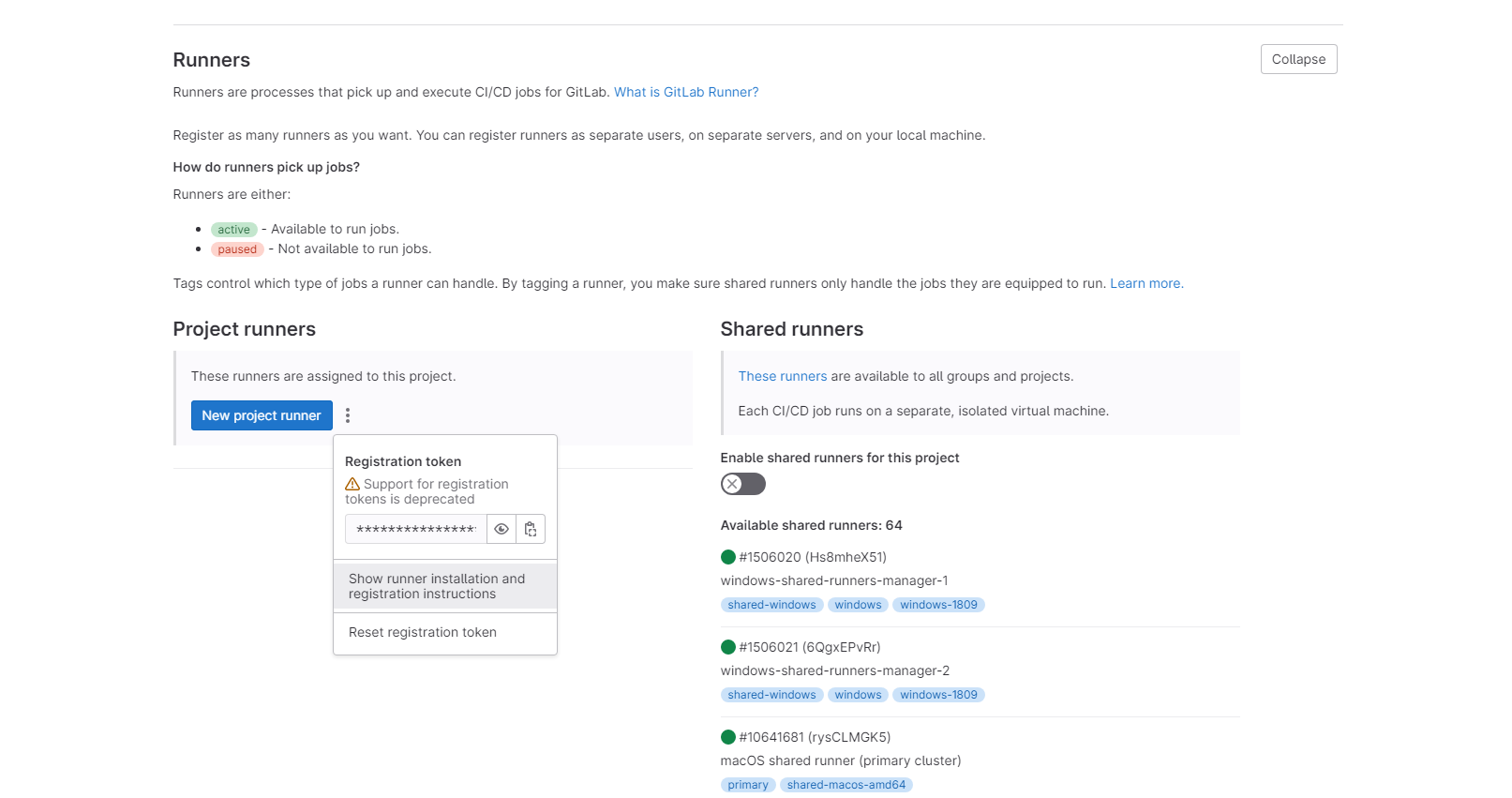This screenshot has height=798, width=1512.
Task: Click the 'Available shared runners: 64' label
Action: pyautogui.click(x=812, y=525)
